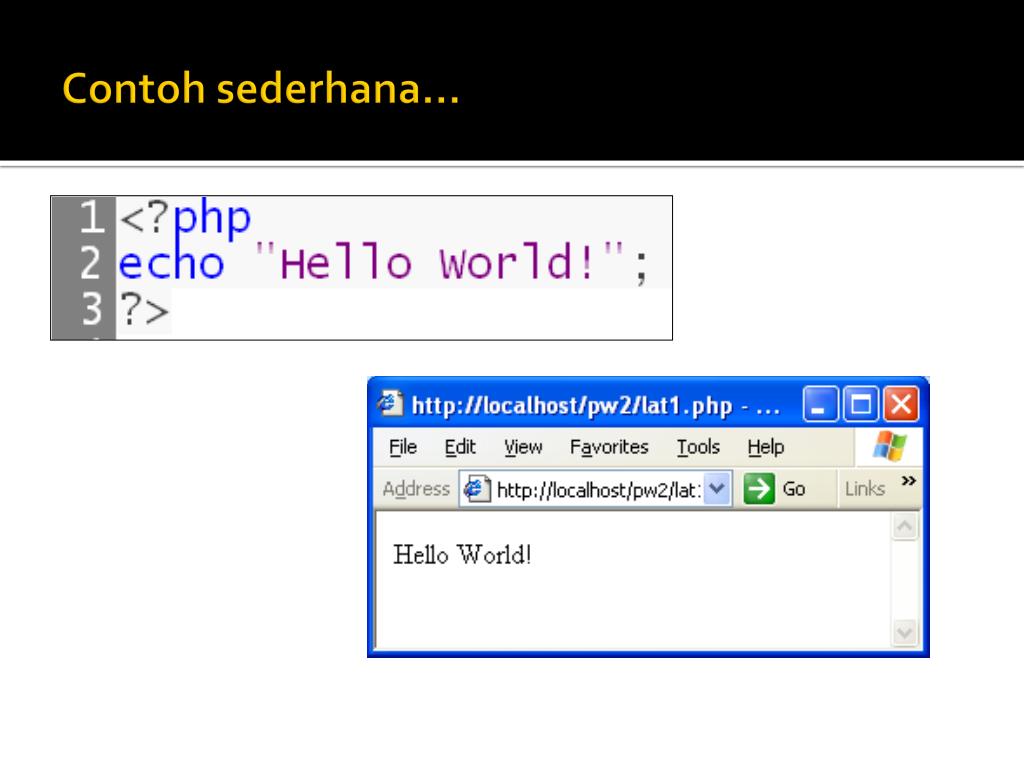
Task: Open the Help menu
Action: click(x=765, y=447)
